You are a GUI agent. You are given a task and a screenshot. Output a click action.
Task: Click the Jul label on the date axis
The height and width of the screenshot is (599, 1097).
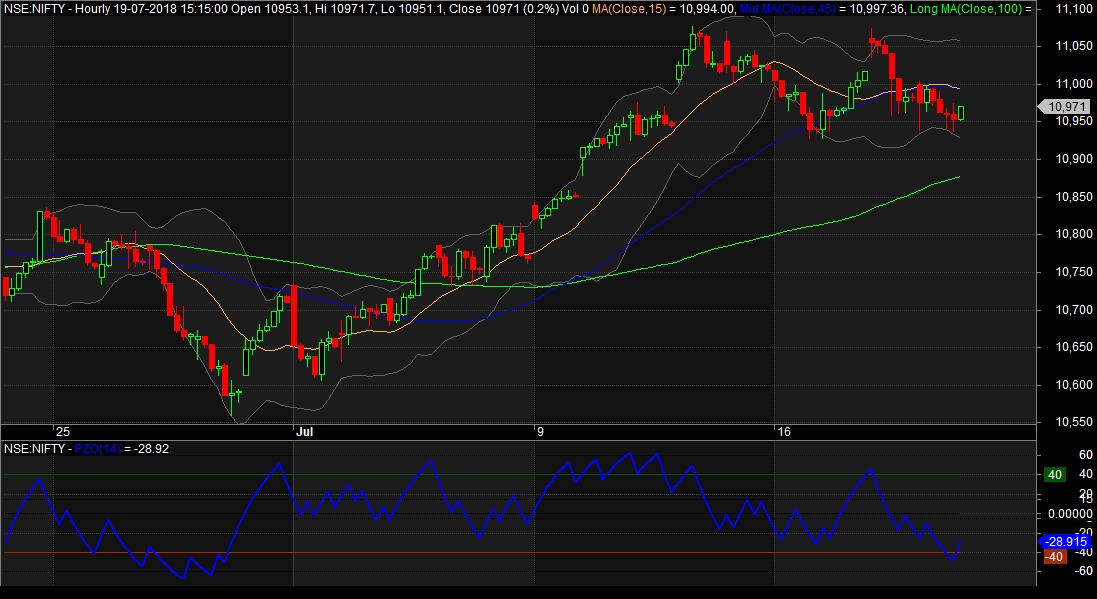click(304, 432)
